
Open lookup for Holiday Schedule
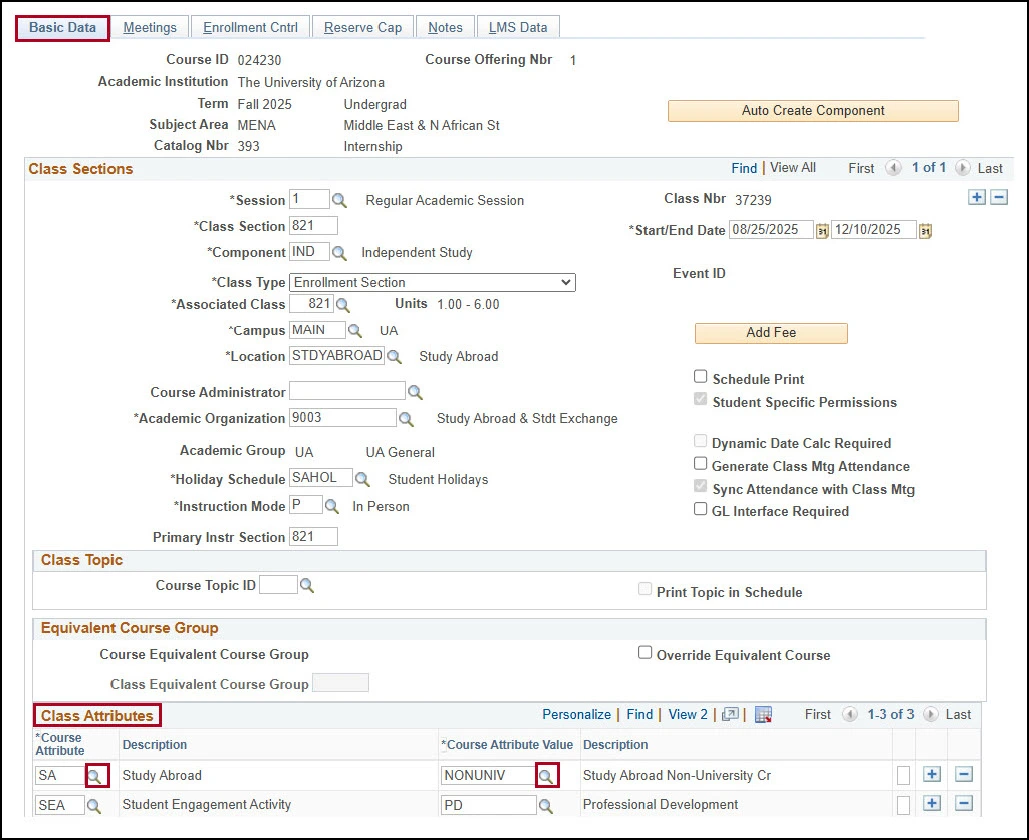[x=362, y=479]
